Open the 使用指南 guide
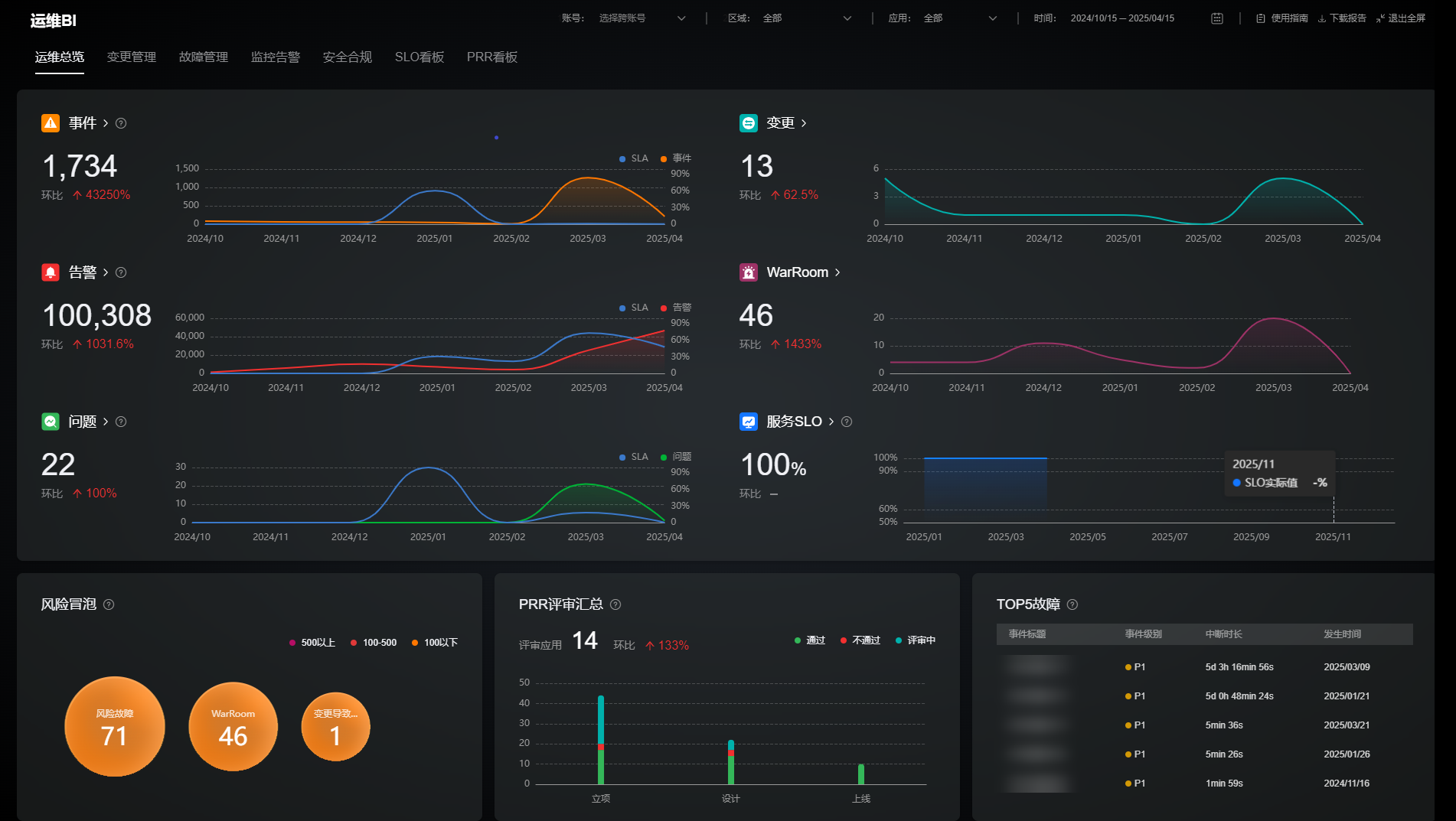The height and width of the screenshot is (821, 1456). click(x=1282, y=18)
